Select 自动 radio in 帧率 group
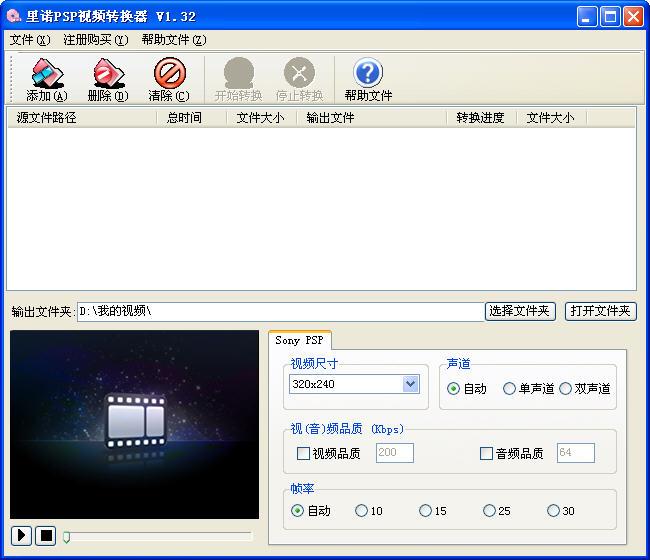The image size is (650, 560). (297, 511)
